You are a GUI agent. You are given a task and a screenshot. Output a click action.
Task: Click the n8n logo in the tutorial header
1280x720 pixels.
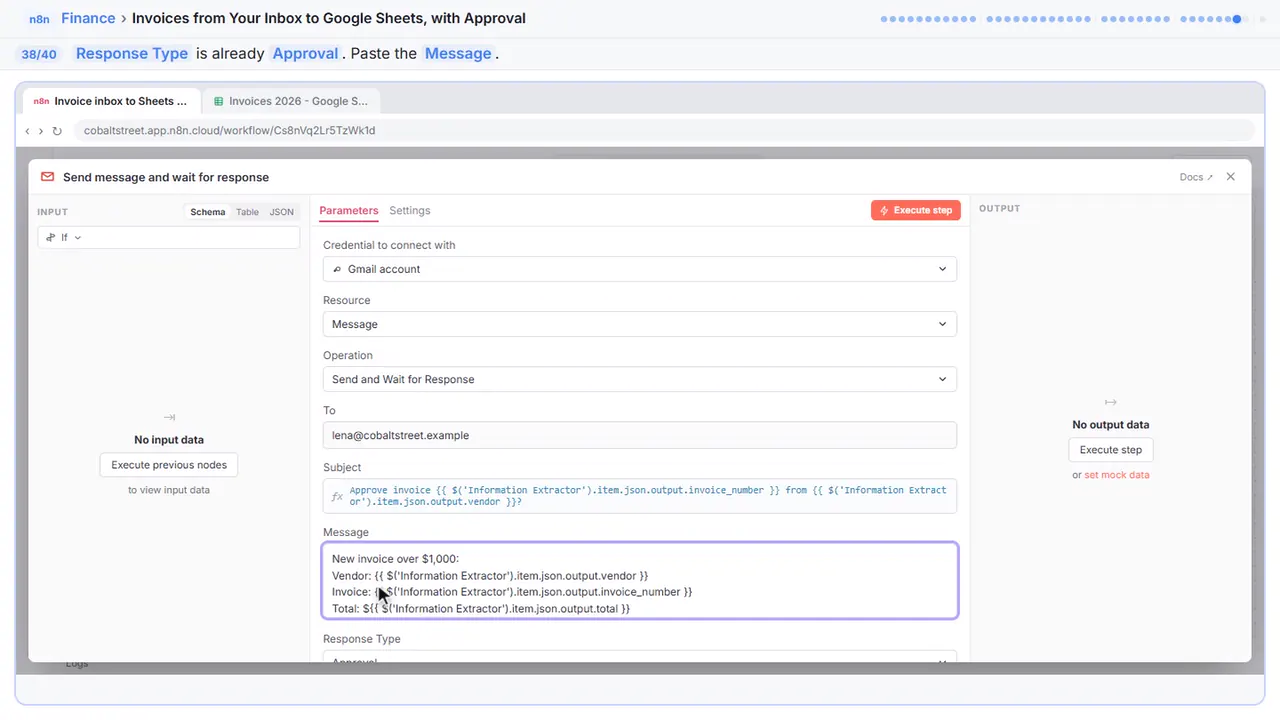tap(39, 18)
